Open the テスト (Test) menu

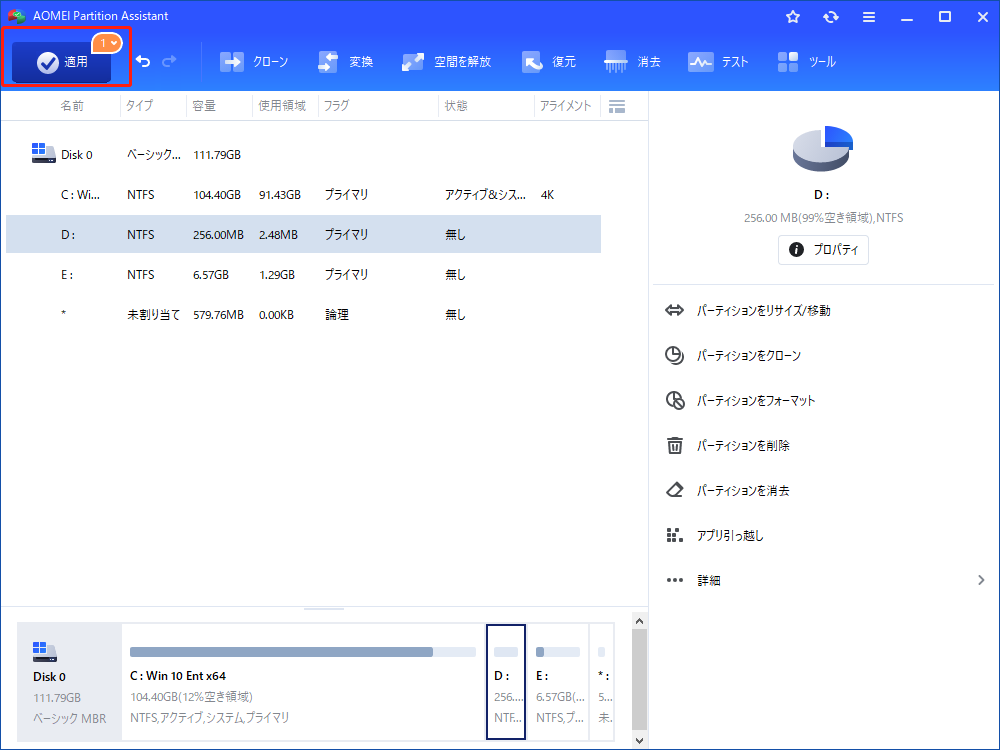click(718, 62)
